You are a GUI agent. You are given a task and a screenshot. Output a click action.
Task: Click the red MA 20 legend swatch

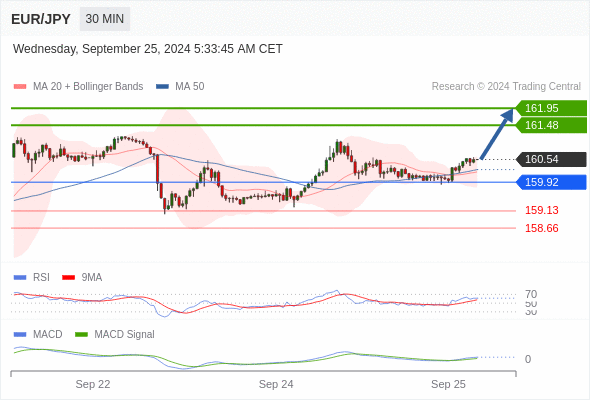tap(20, 87)
